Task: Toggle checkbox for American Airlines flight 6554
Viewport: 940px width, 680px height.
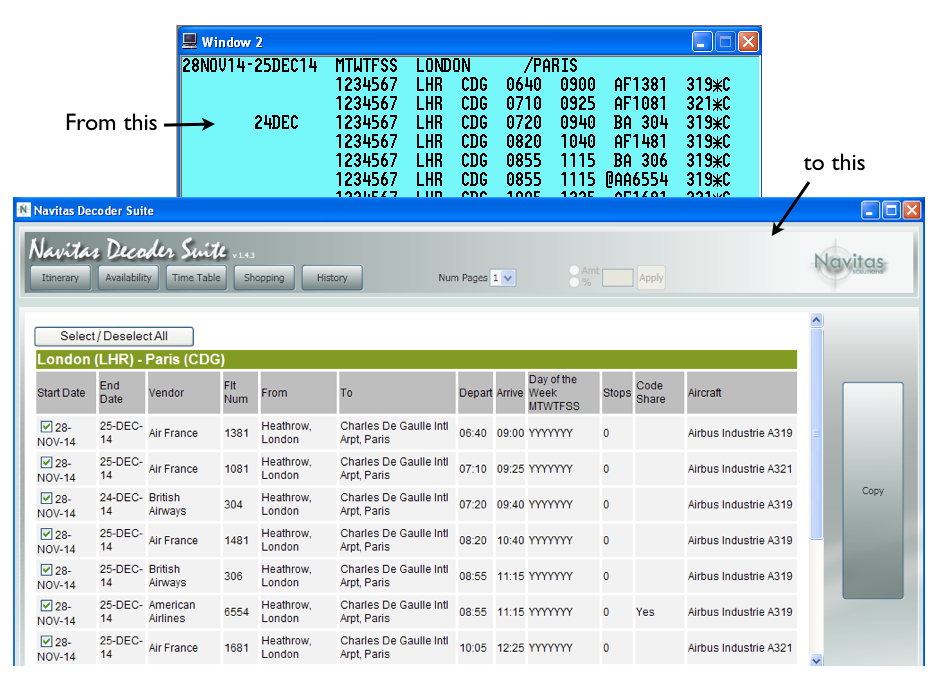Action: click(x=46, y=605)
